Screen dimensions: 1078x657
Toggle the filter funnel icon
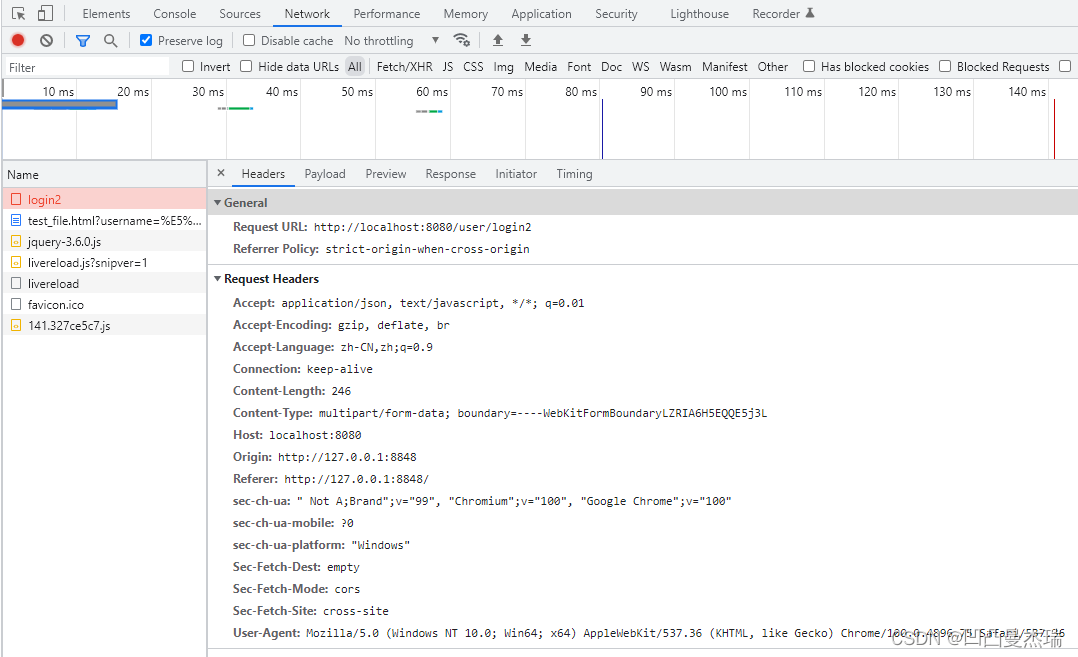[x=82, y=41]
